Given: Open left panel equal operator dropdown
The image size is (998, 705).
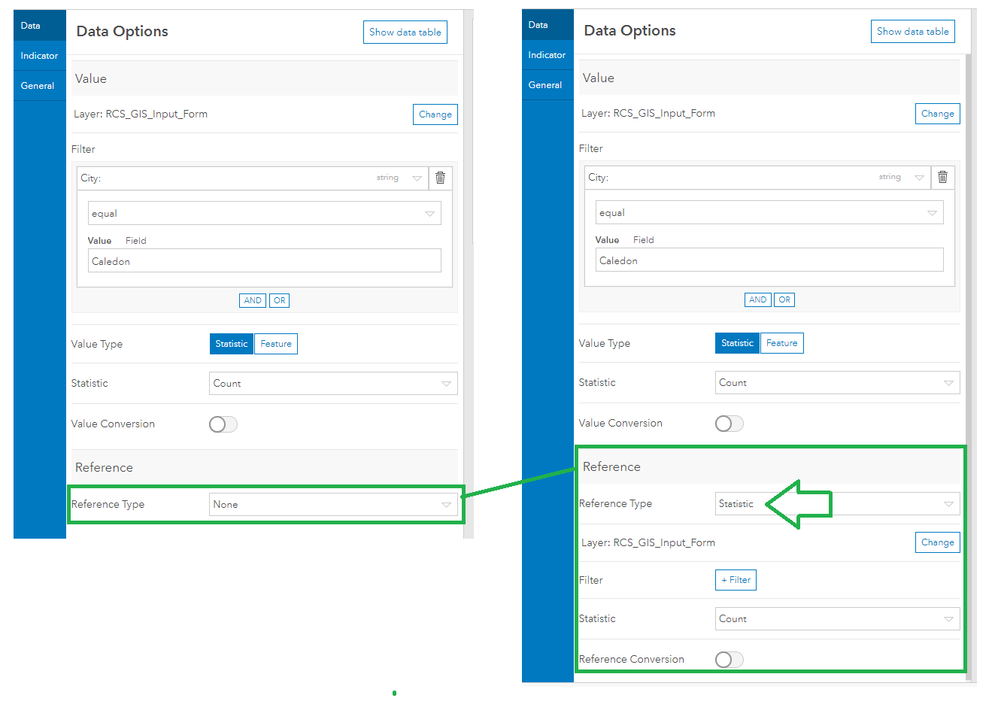Looking at the screenshot, I should [264, 214].
